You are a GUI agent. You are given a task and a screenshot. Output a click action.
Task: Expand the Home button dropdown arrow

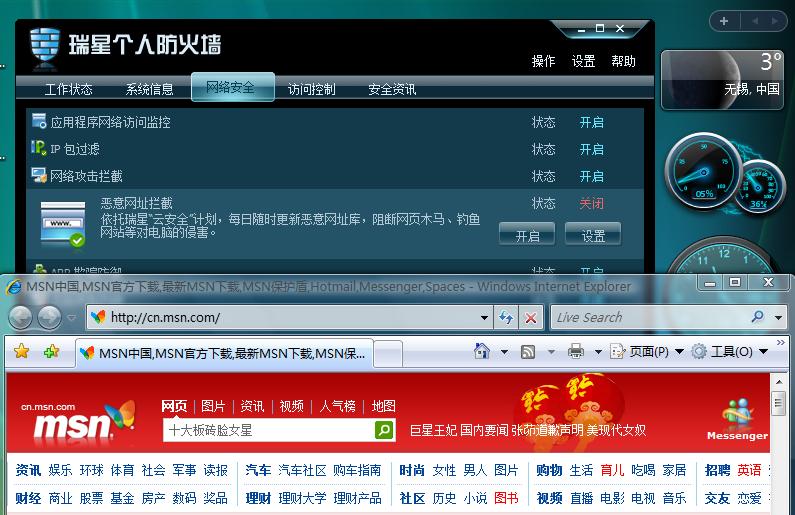point(504,351)
